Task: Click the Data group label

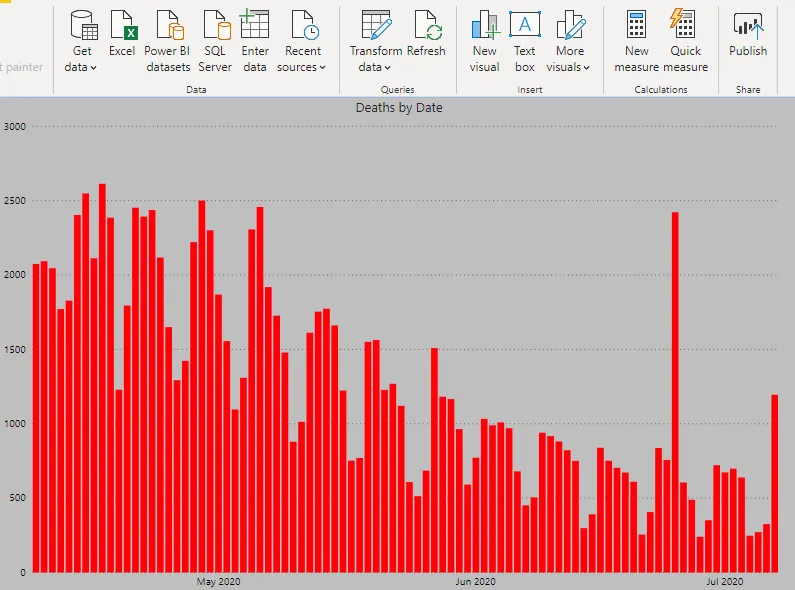Action: (196, 90)
